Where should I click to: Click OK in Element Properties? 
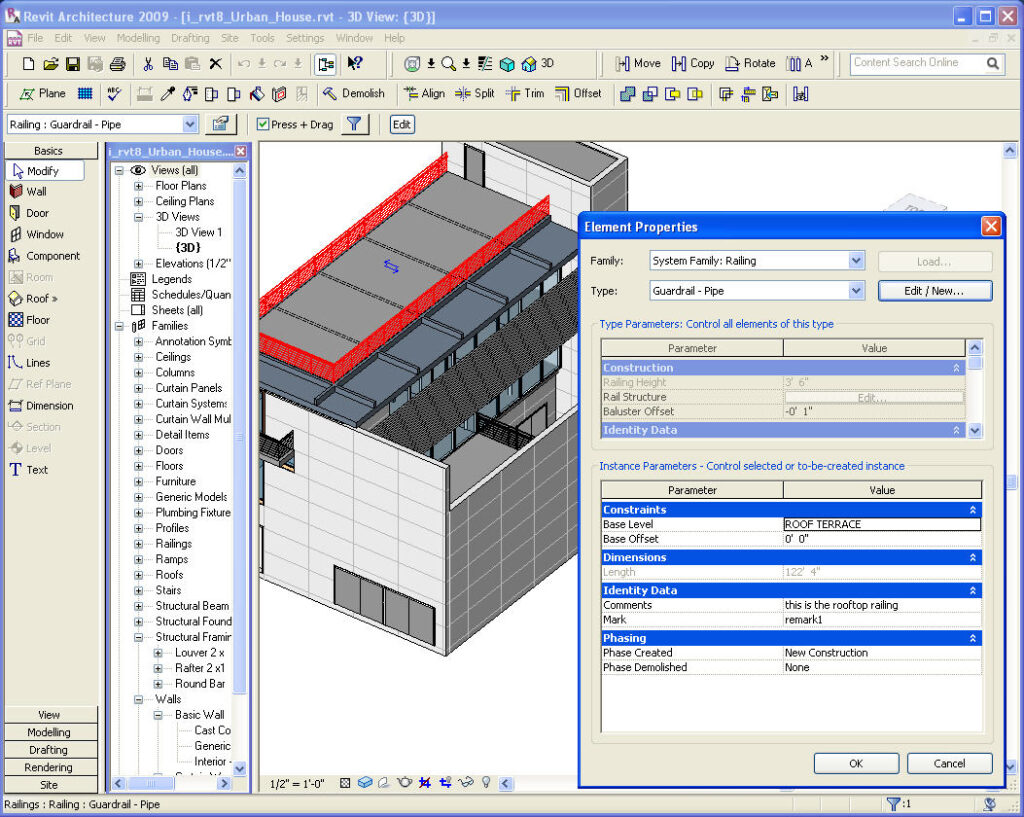point(856,763)
